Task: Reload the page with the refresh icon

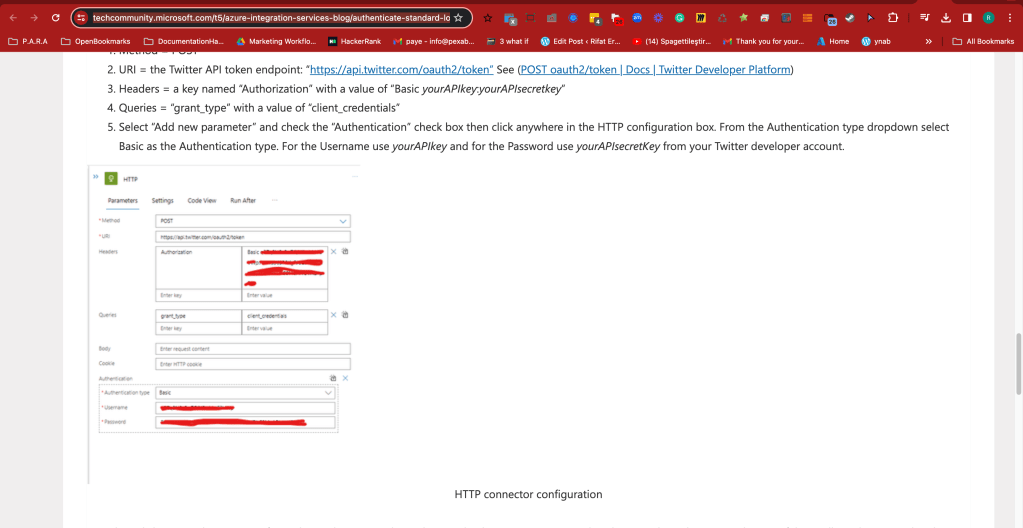Action: 55,18
